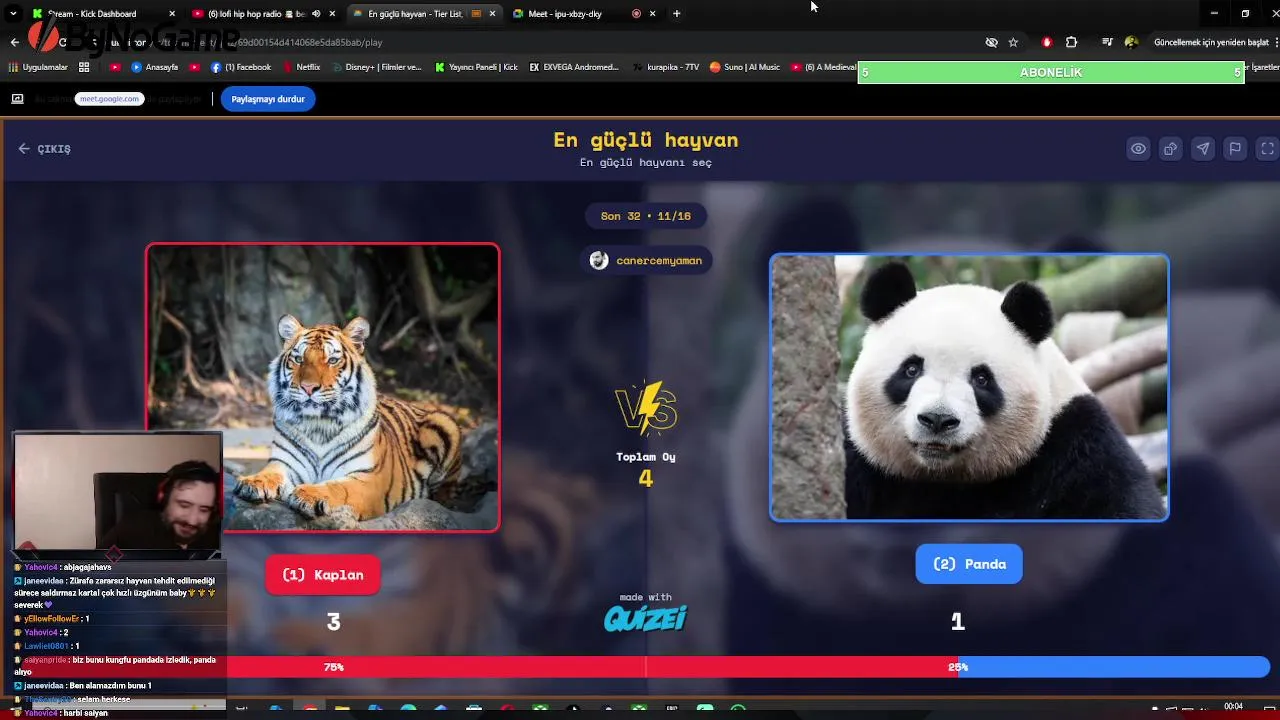
Task: Open the Netflix bookmark
Action: [302, 67]
